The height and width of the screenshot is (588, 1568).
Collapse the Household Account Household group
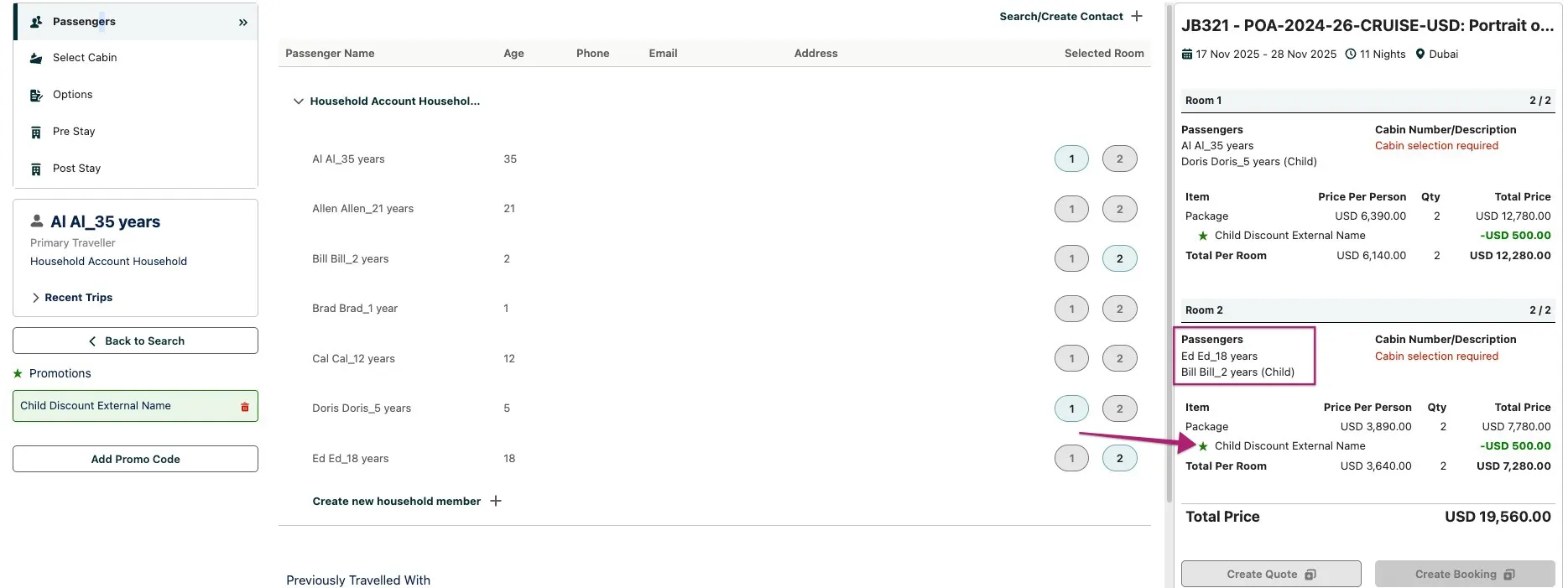click(x=298, y=101)
